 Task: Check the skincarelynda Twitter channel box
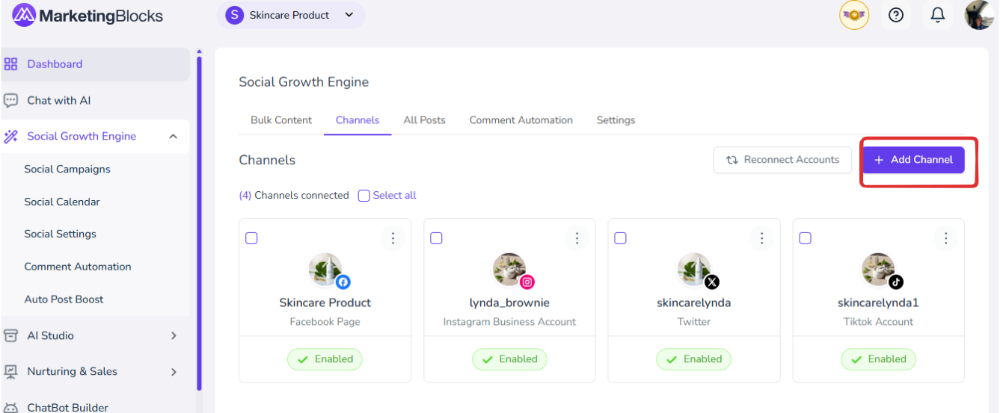620,238
